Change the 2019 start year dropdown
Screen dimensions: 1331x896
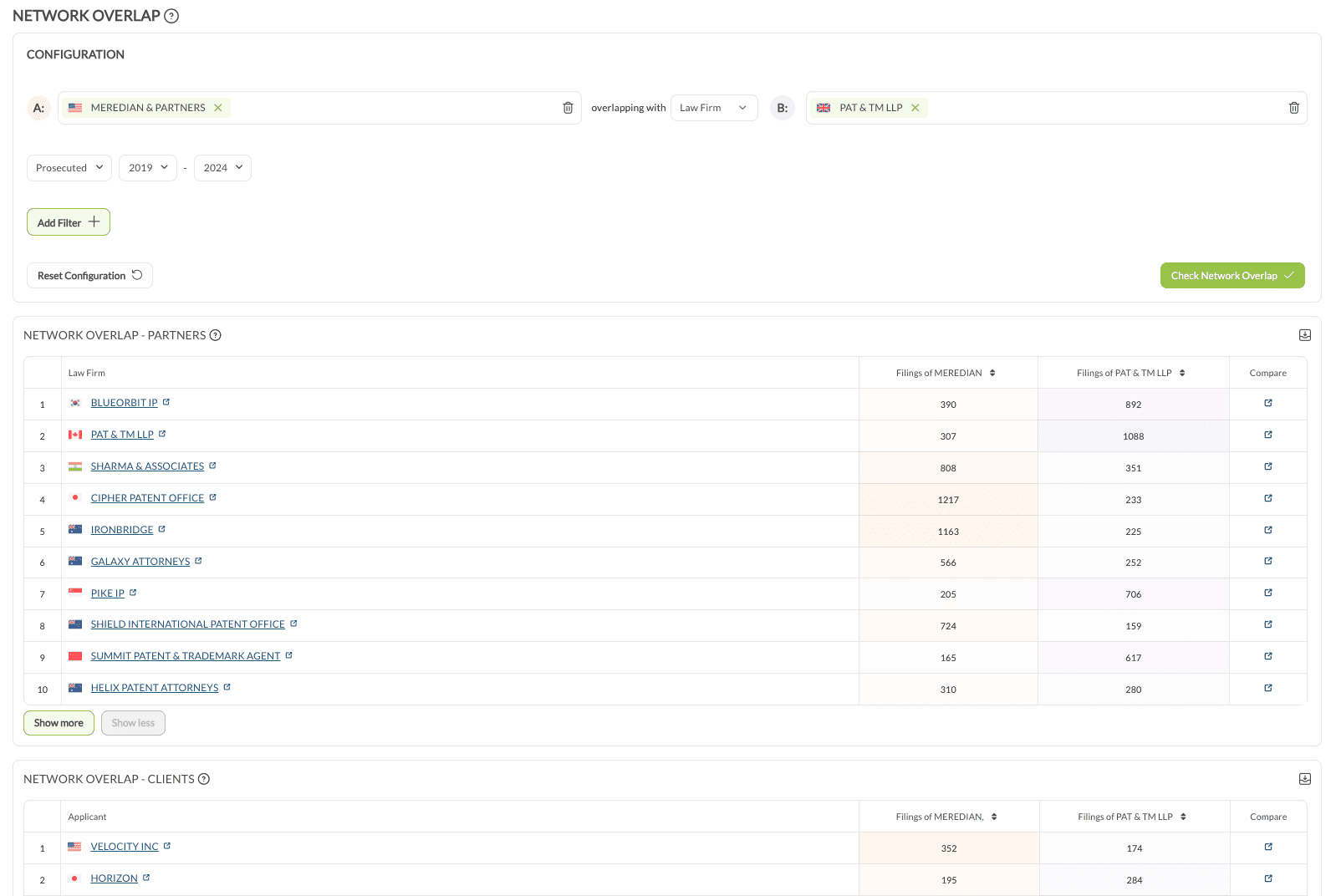pyautogui.click(x=148, y=168)
